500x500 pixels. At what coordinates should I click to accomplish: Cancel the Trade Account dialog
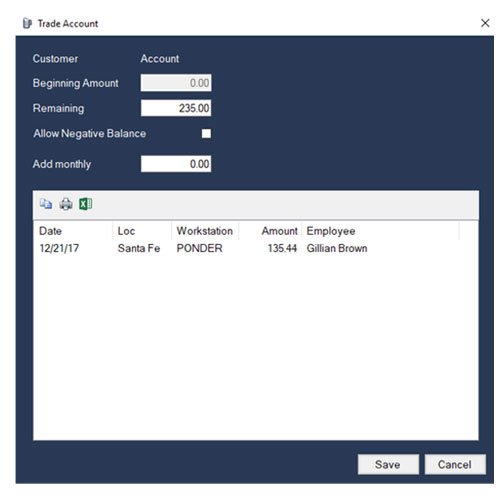coord(455,464)
